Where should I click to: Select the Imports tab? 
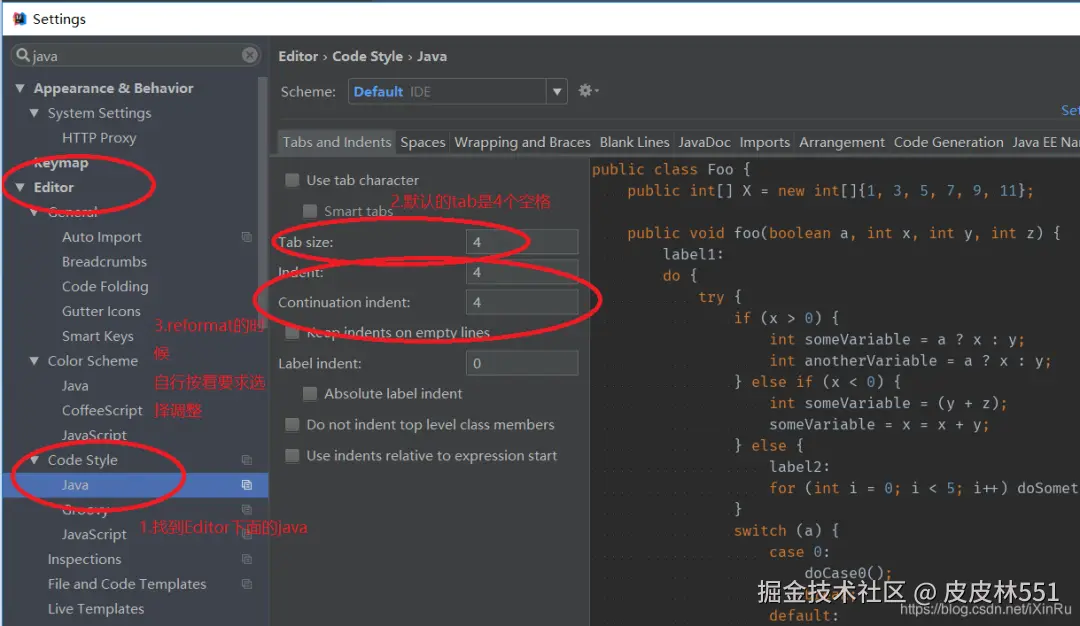[765, 142]
